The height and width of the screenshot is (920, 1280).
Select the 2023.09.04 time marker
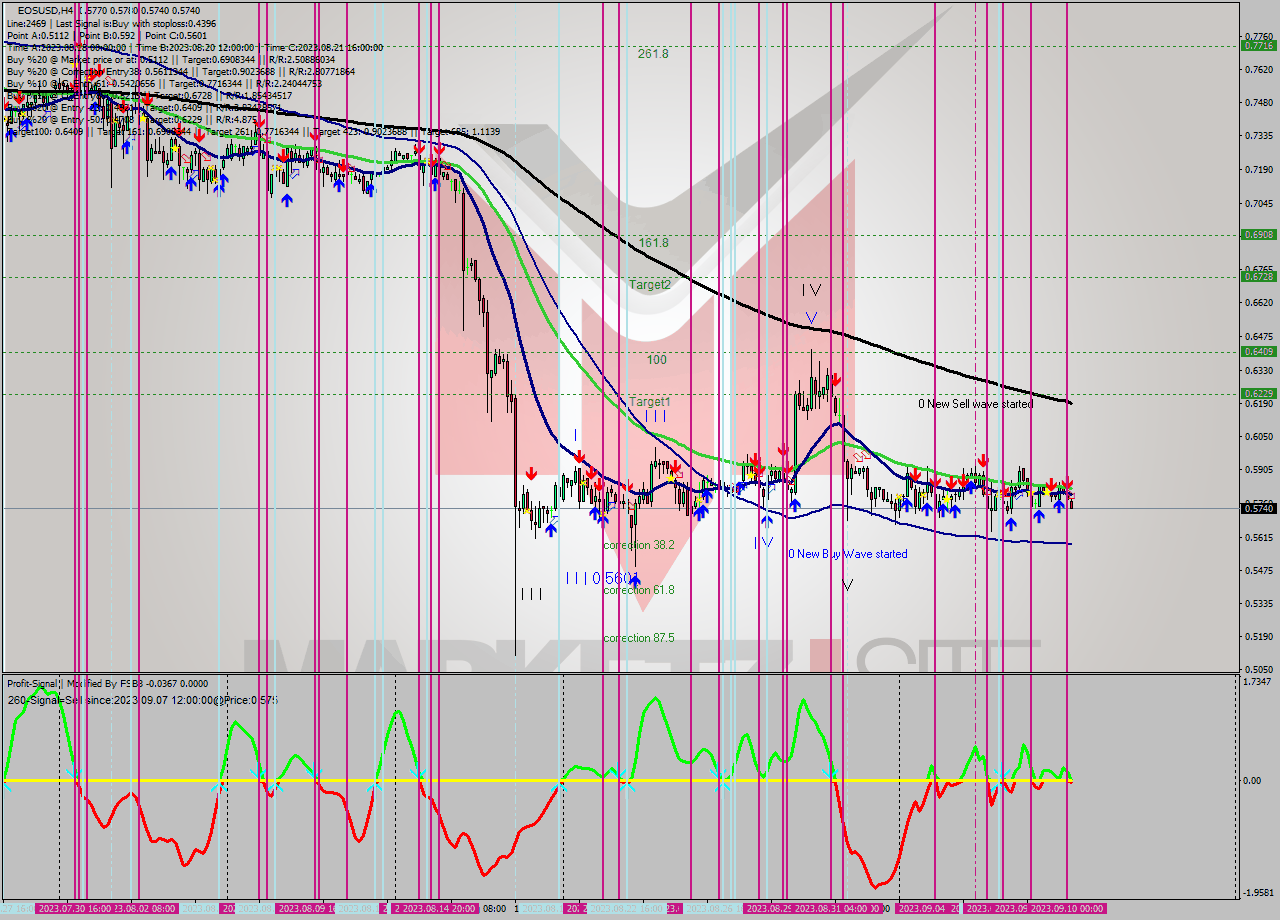[x=923, y=908]
